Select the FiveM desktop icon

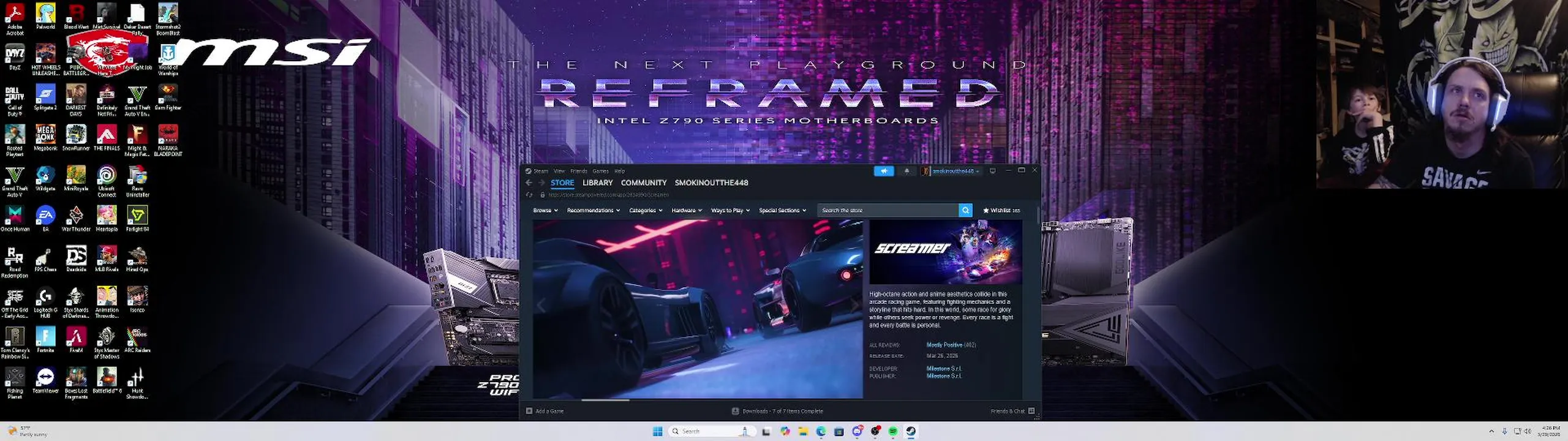[76, 339]
